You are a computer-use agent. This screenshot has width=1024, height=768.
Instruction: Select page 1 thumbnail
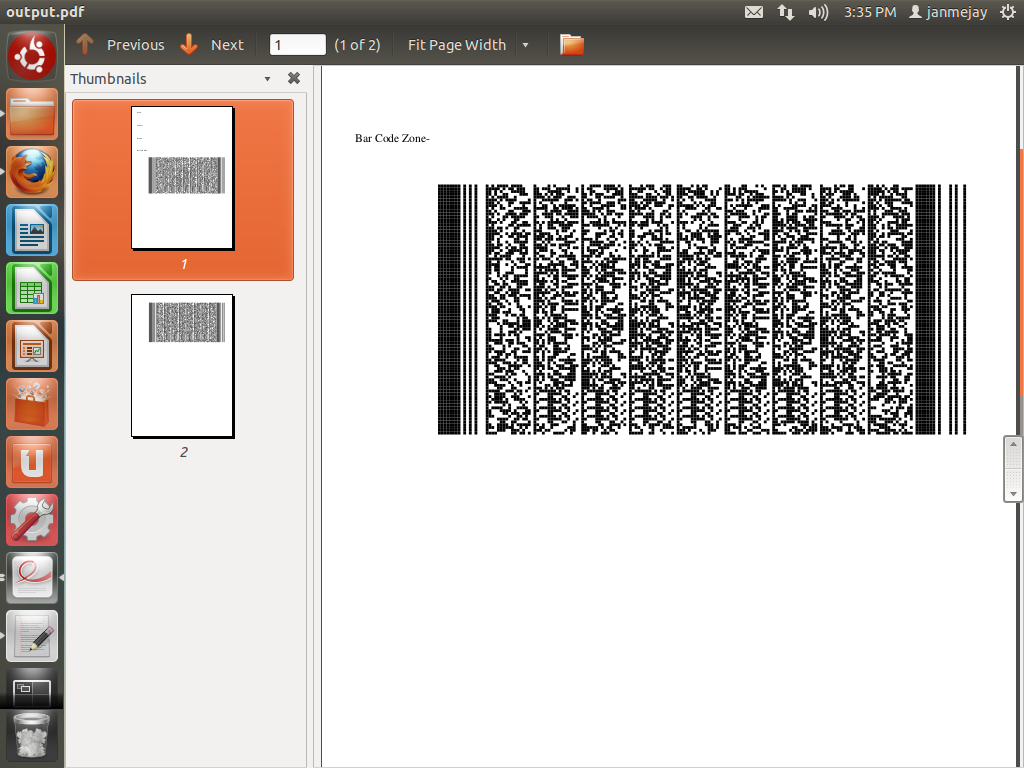point(182,178)
